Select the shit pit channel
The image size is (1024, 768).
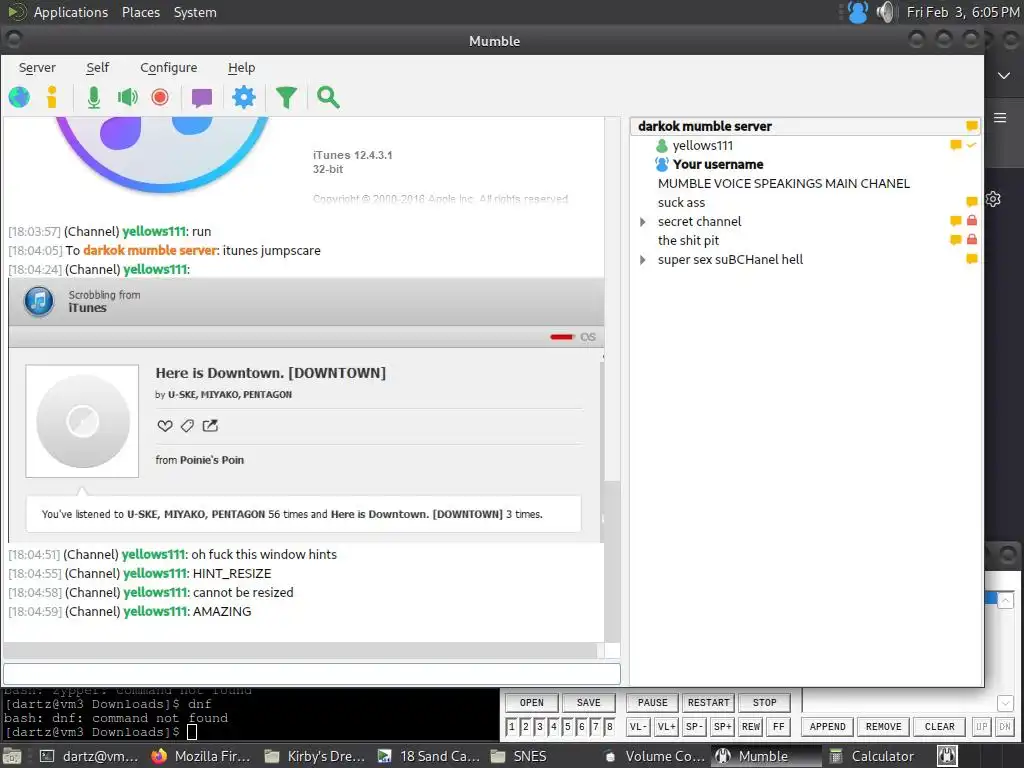(688, 240)
